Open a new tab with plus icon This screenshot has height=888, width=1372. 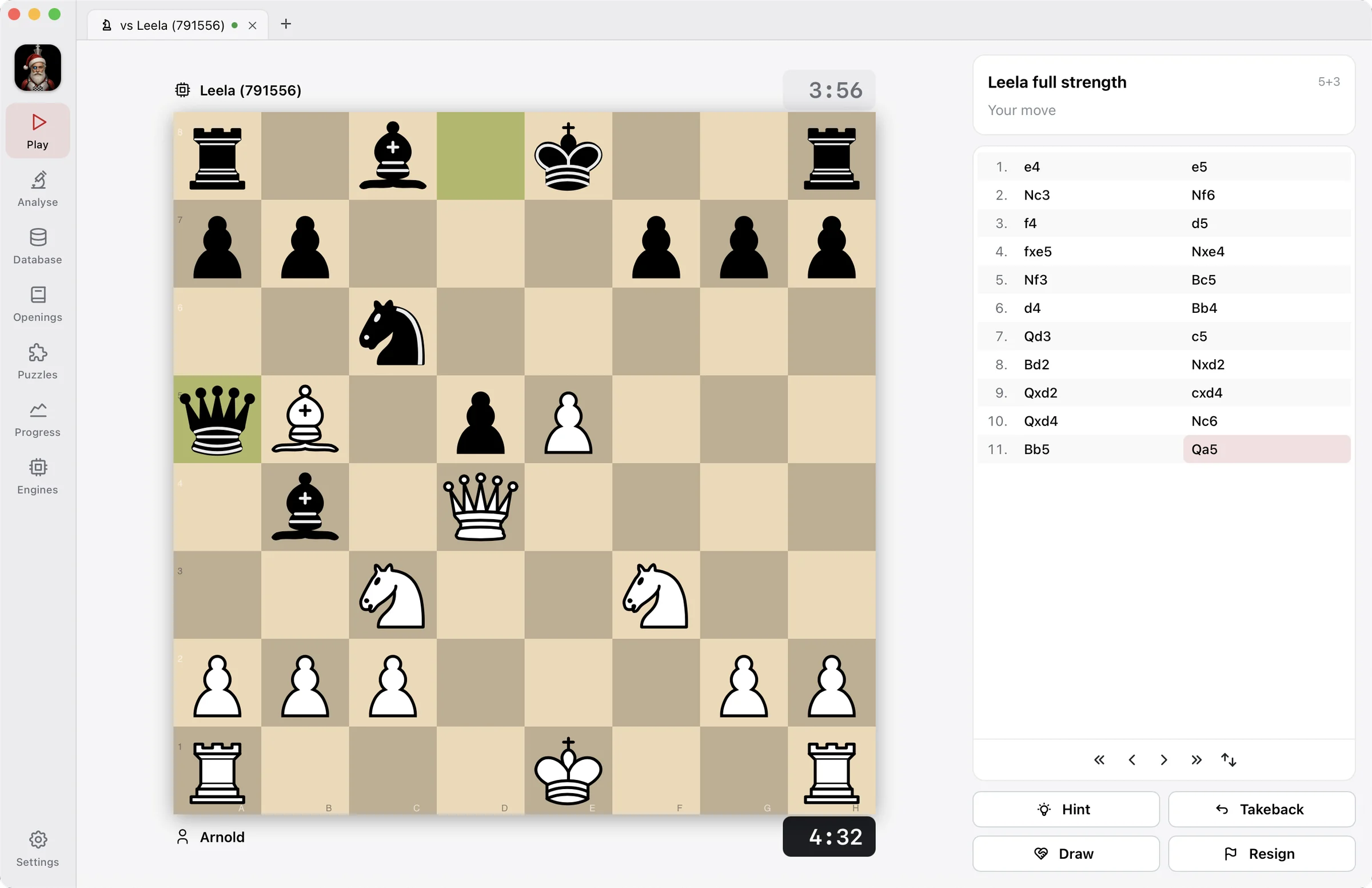286,24
